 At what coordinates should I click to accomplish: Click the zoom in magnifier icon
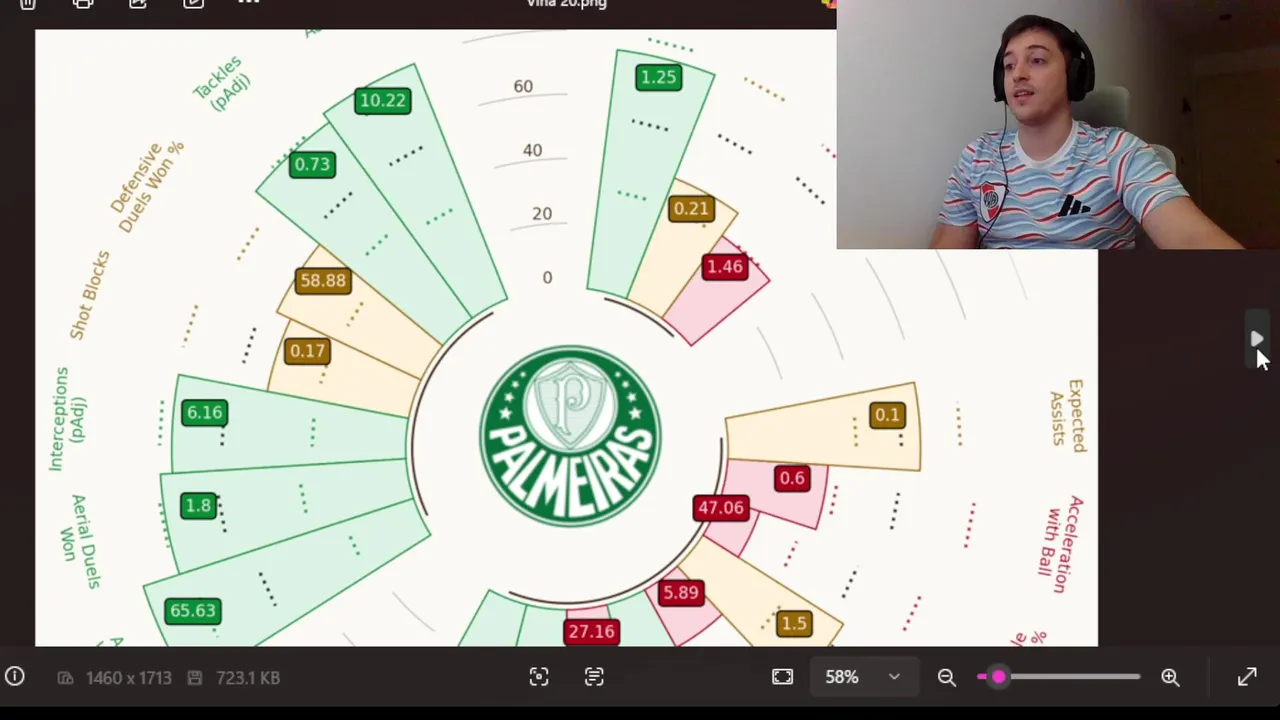pyautogui.click(x=1170, y=677)
